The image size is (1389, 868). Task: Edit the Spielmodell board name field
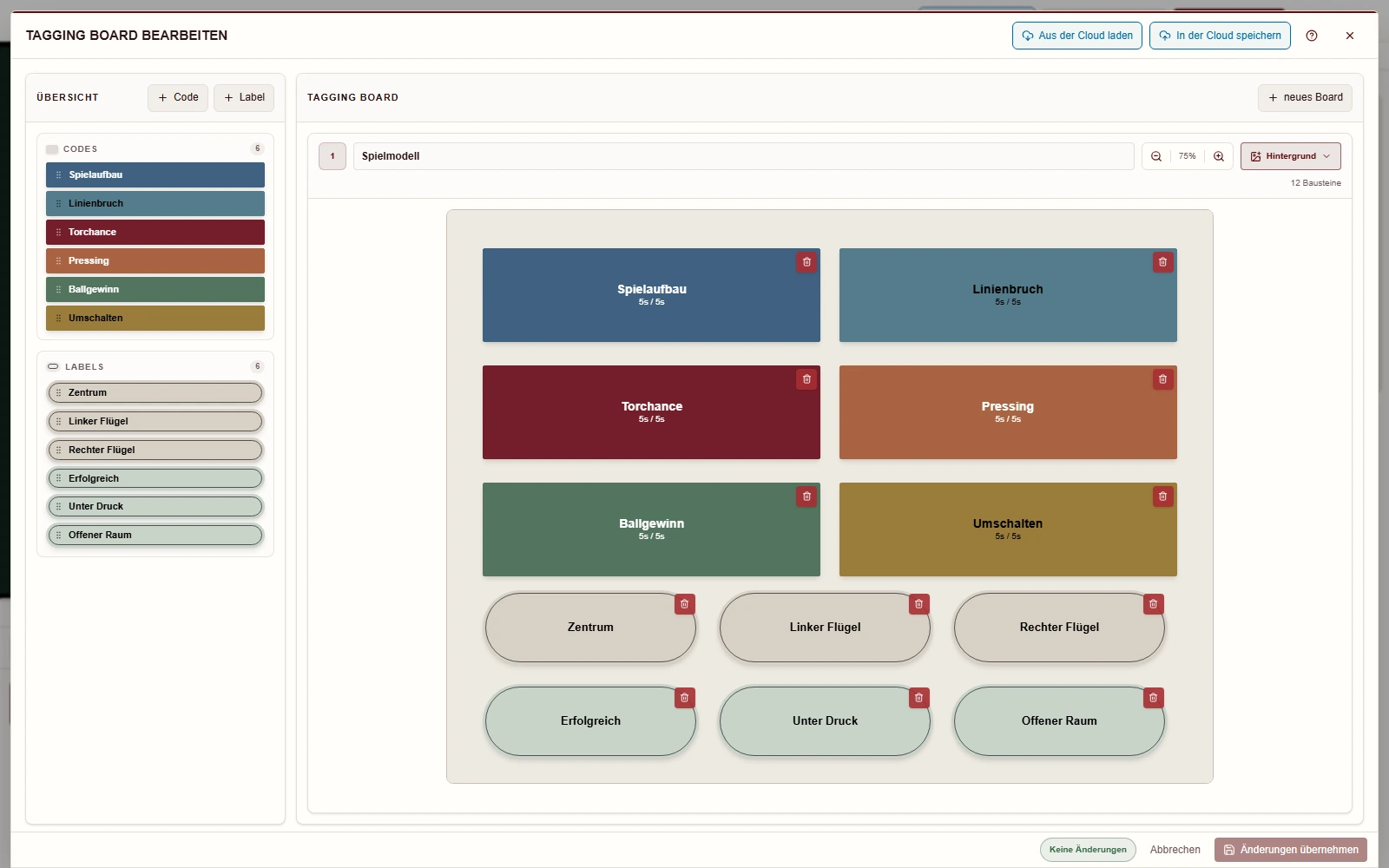point(743,156)
